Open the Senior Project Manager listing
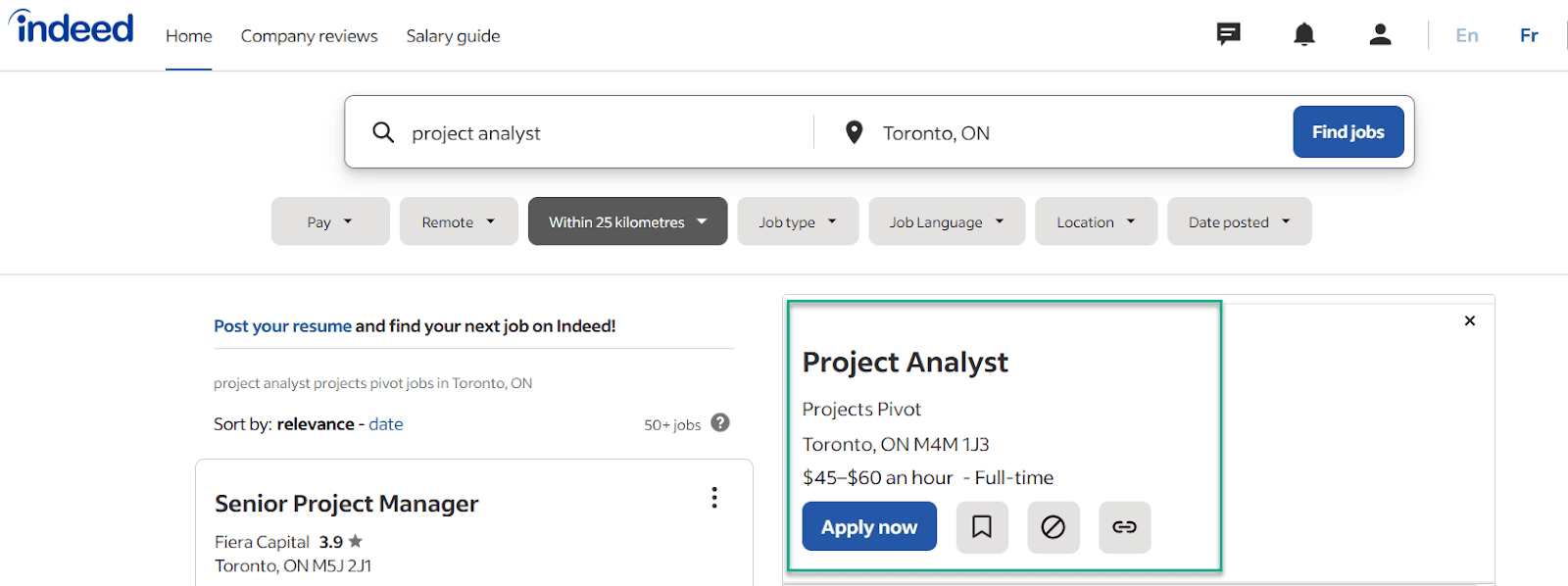Viewport: 1568px width, 586px height. [347, 504]
